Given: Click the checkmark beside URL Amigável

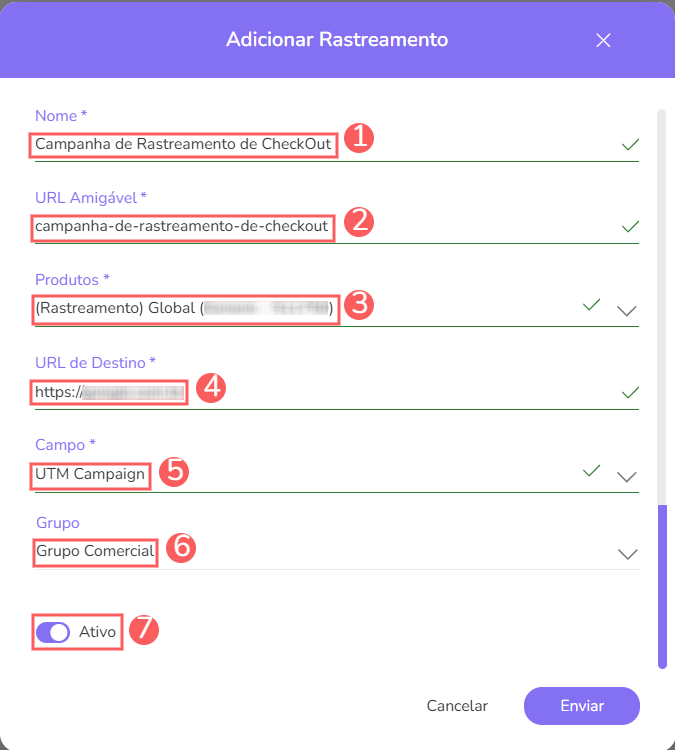Looking at the screenshot, I should pos(629,227).
